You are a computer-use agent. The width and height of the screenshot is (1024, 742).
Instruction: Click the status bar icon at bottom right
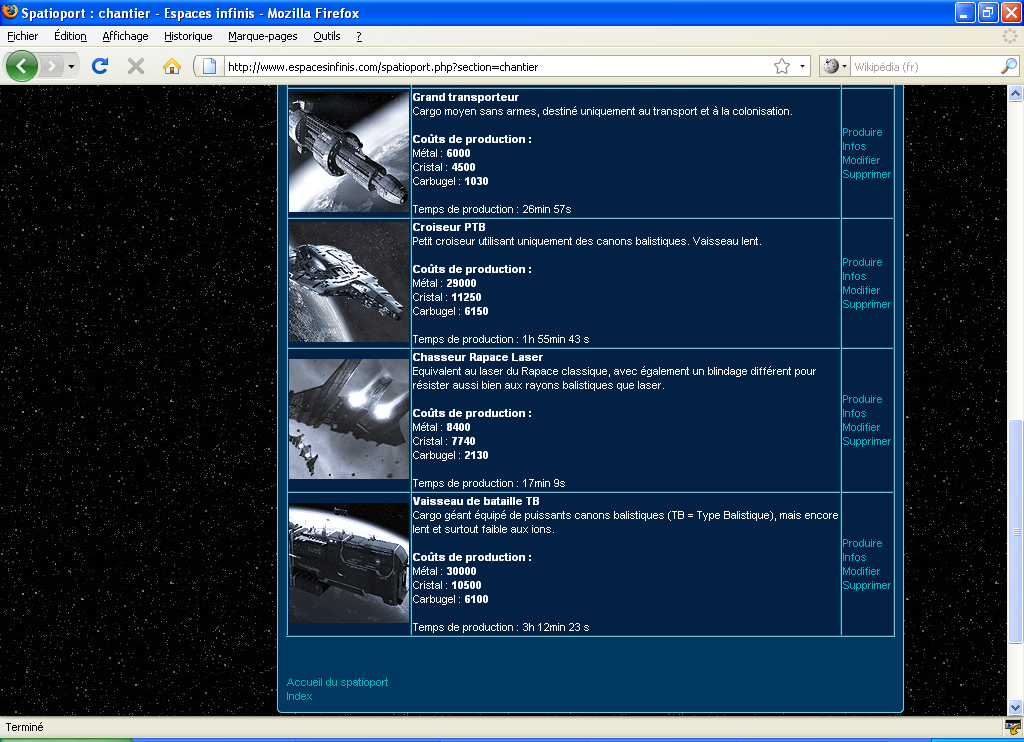click(1013, 727)
